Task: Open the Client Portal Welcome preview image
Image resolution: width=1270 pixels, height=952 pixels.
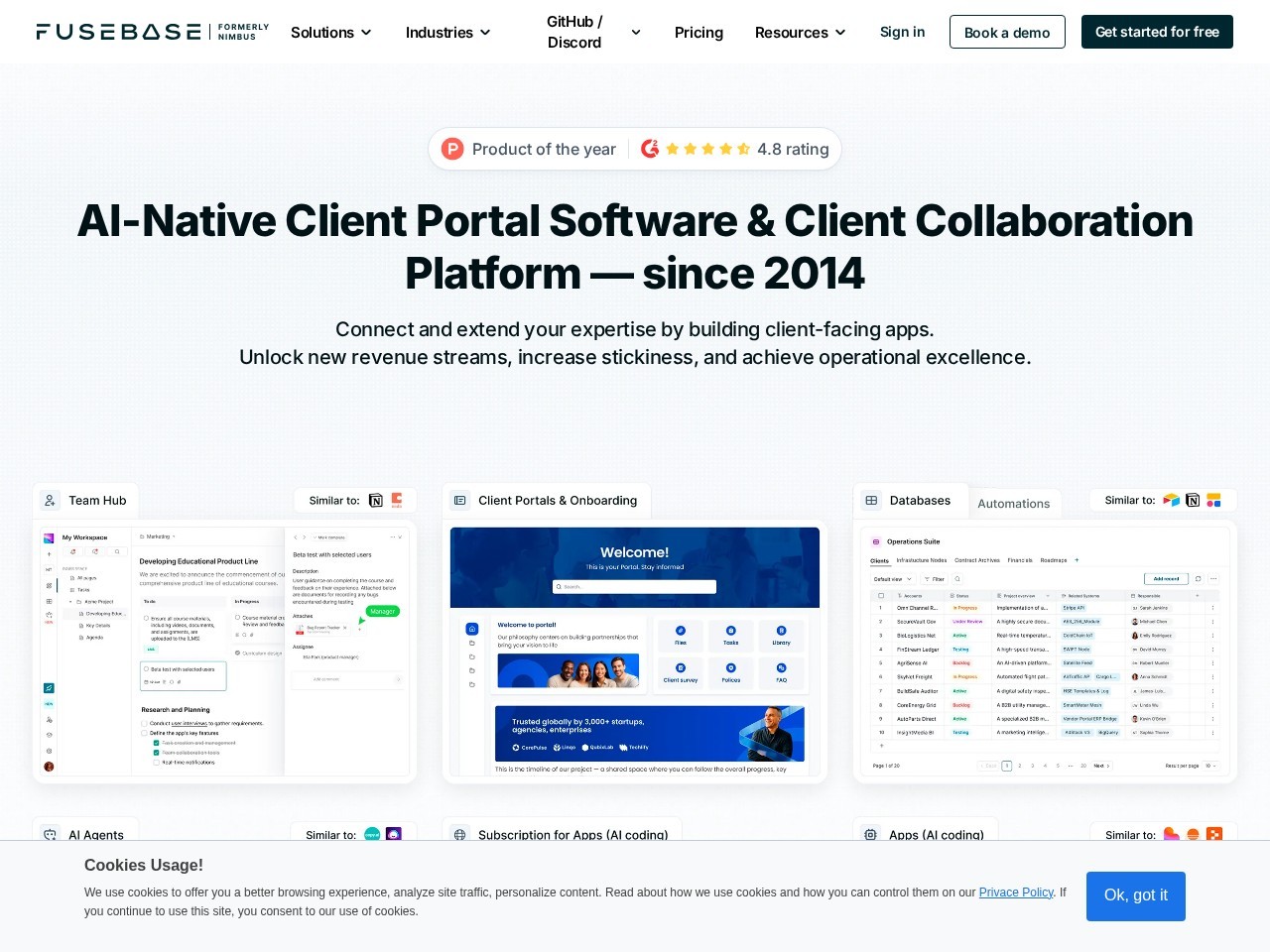Action: point(635,652)
